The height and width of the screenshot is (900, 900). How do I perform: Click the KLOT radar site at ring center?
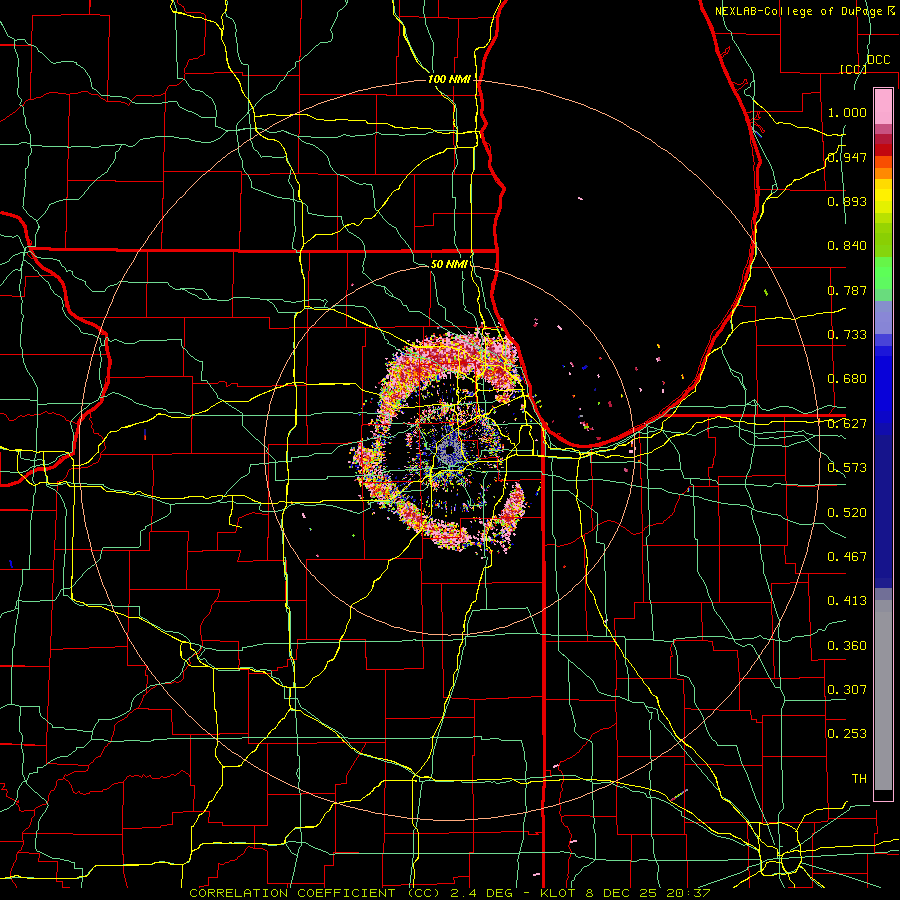(449, 451)
